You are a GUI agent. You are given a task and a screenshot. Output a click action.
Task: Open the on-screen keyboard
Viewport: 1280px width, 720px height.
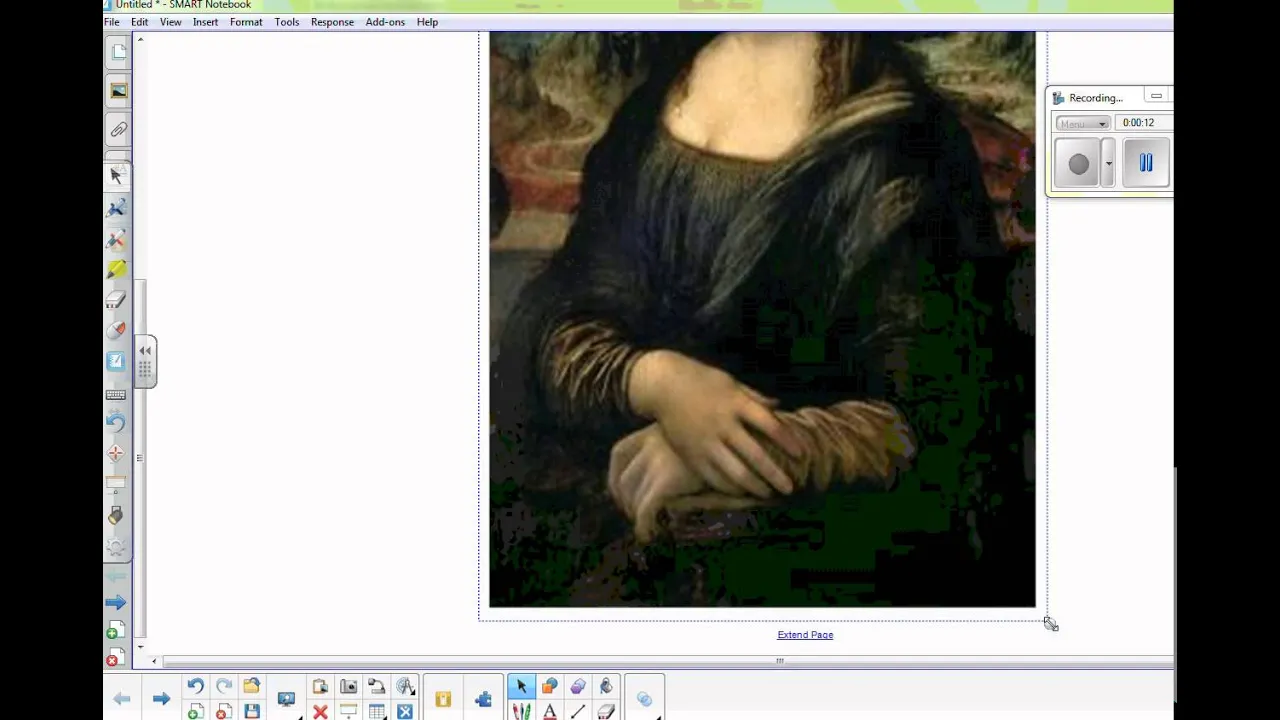point(116,395)
